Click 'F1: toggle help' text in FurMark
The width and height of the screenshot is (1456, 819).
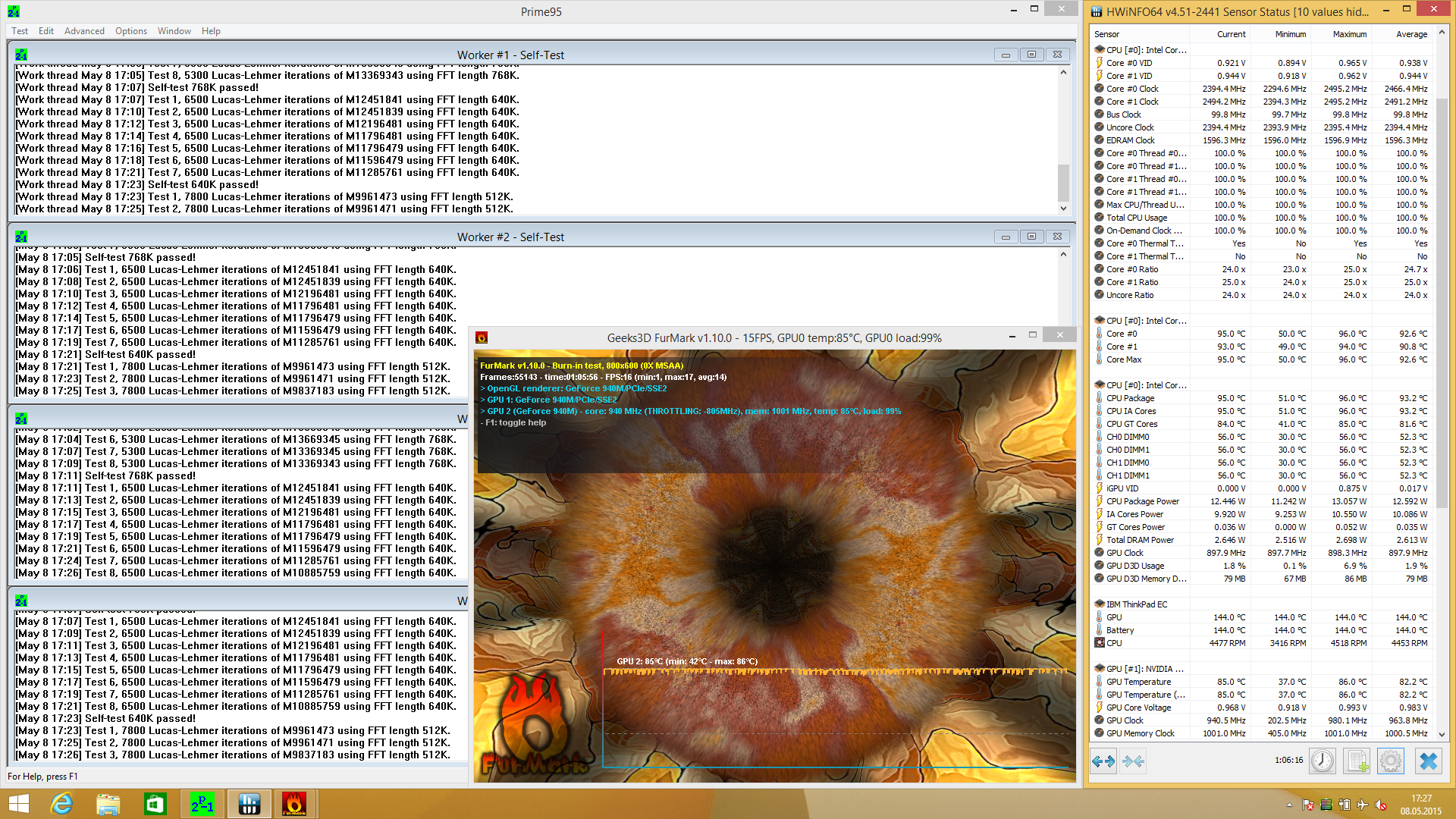pos(516,422)
